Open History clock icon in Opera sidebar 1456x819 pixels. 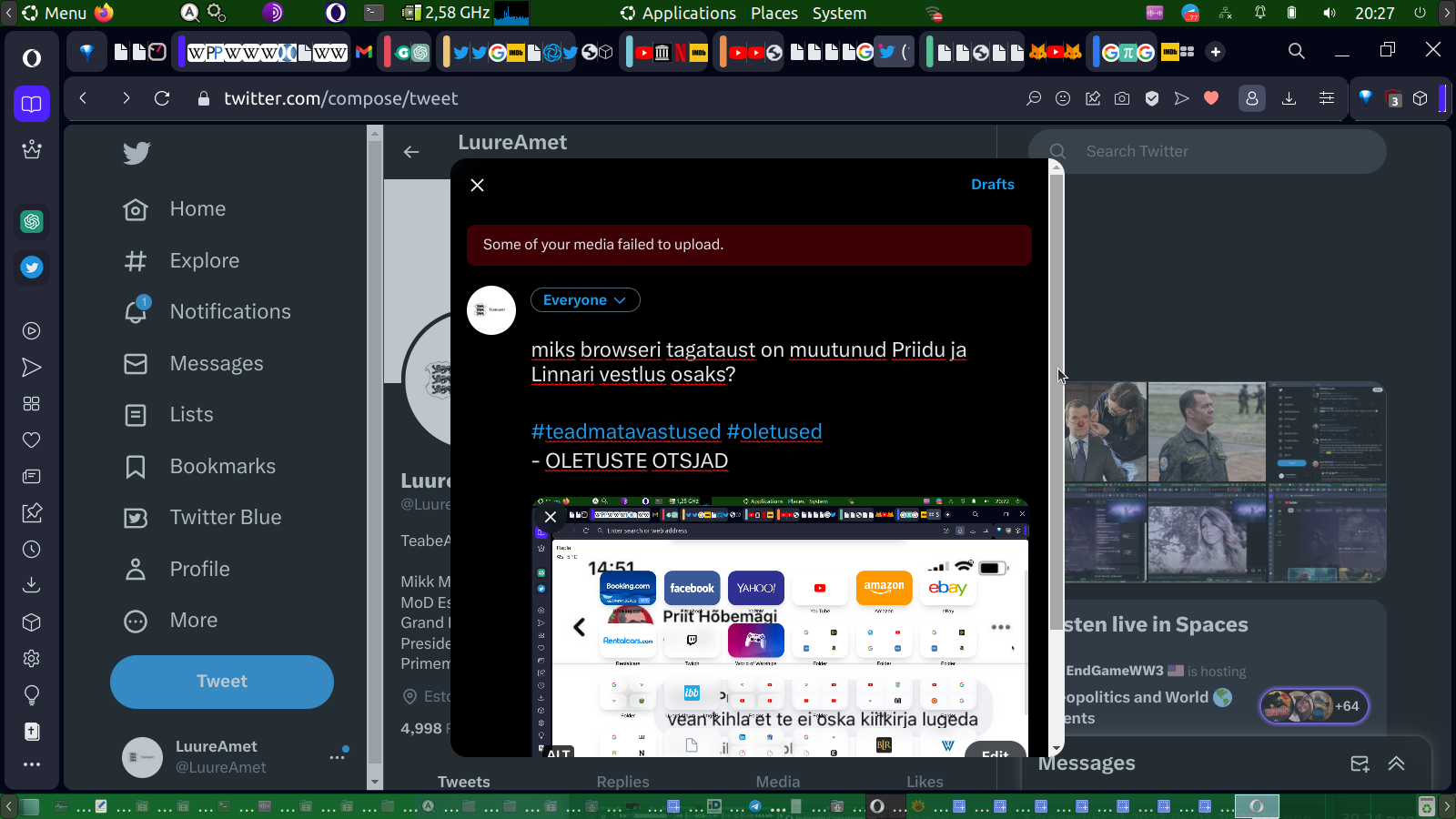tap(32, 550)
